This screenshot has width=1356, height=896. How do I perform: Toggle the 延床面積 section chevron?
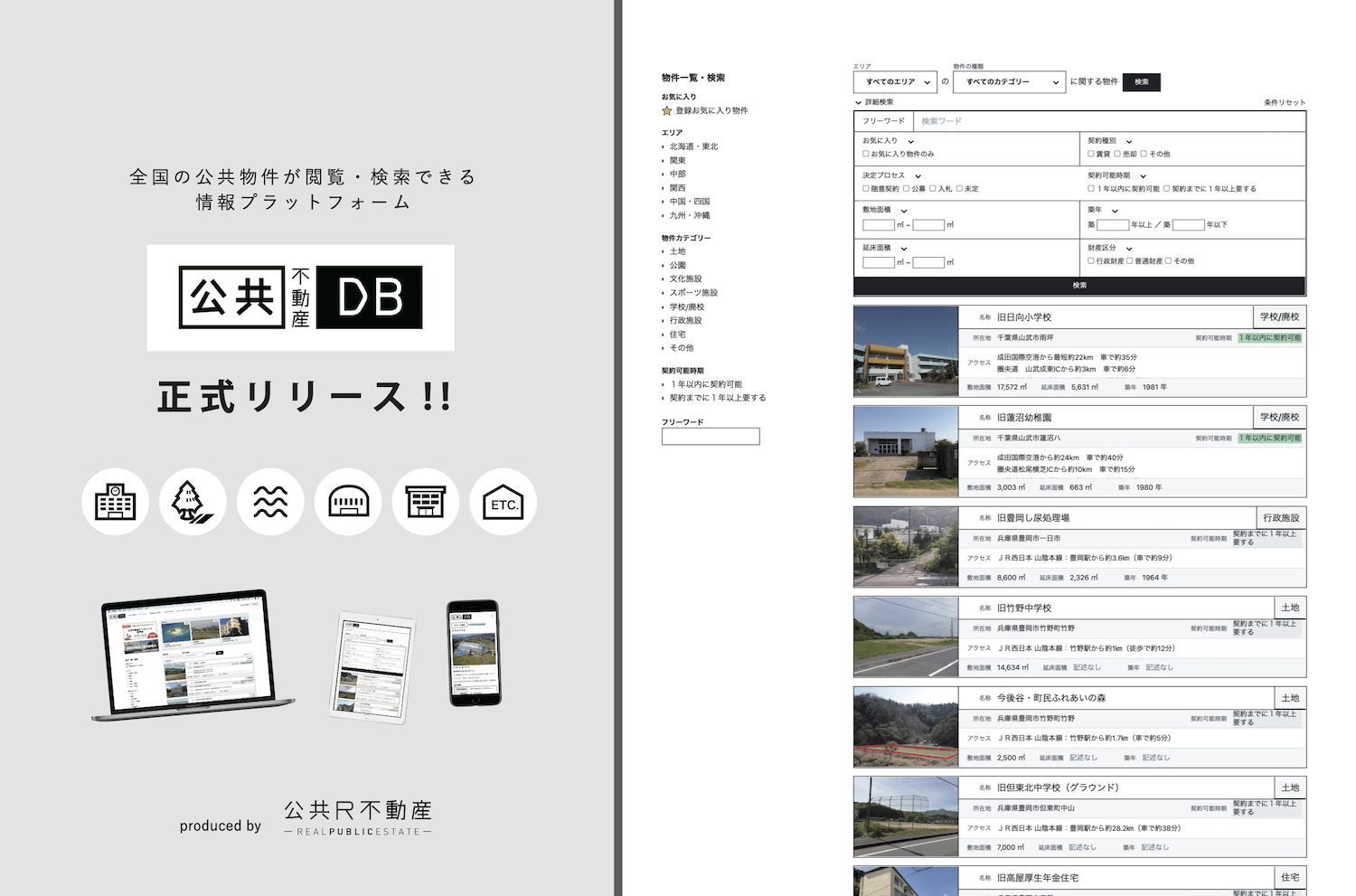coord(903,248)
